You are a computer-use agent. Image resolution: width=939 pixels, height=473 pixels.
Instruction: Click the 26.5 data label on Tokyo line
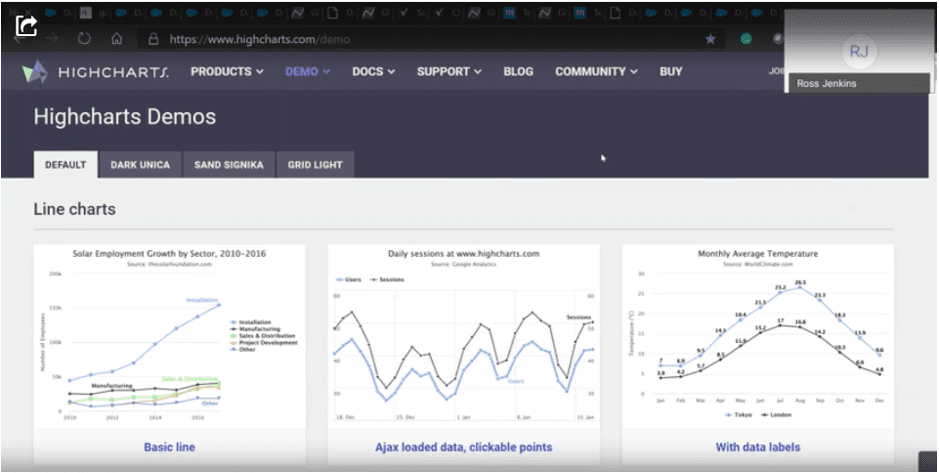click(x=801, y=282)
